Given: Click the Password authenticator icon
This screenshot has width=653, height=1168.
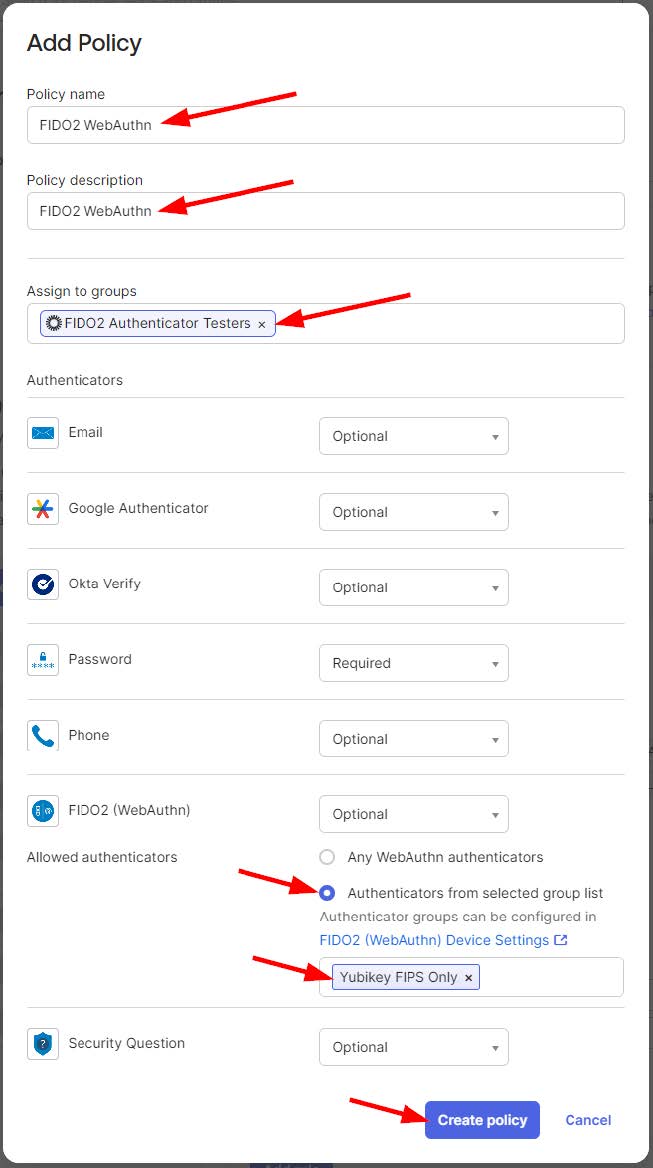Looking at the screenshot, I should click(x=43, y=660).
